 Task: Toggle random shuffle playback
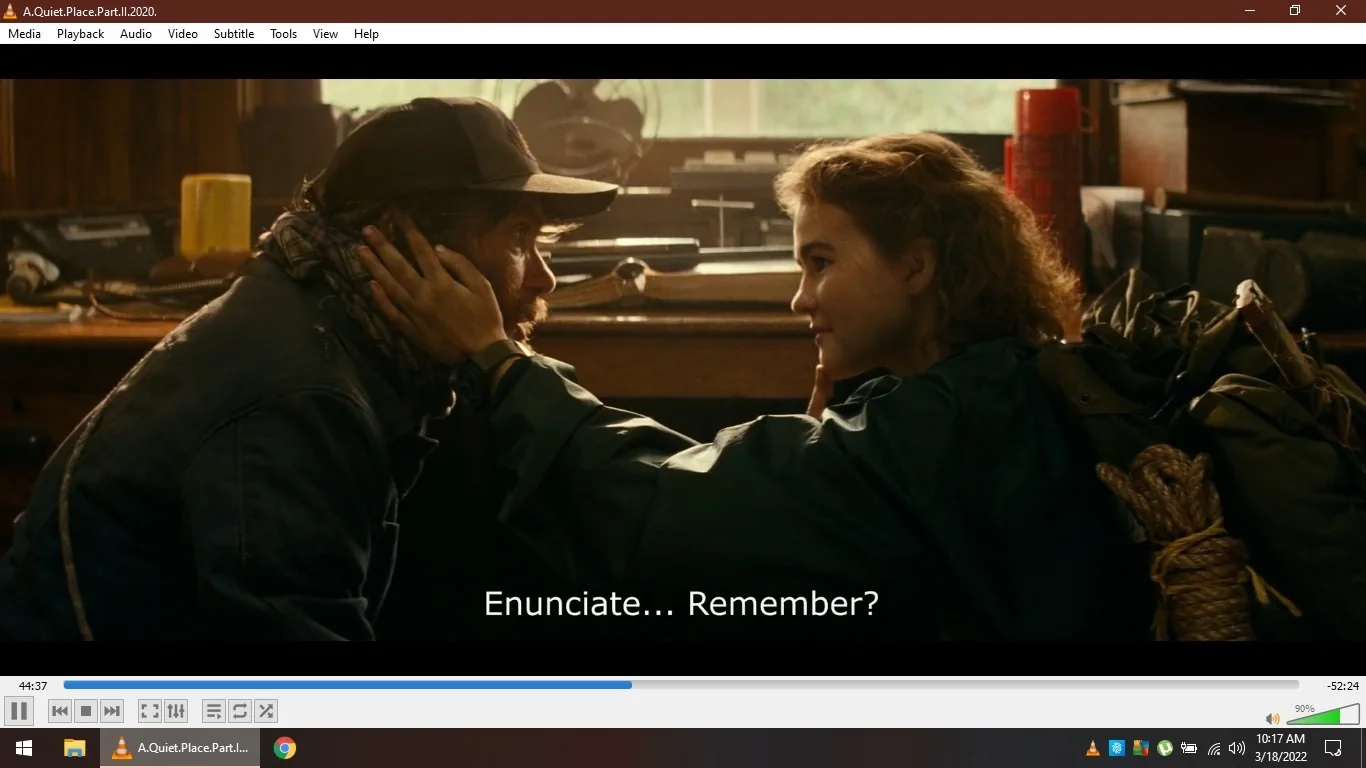pyautogui.click(x=266, y=711)
